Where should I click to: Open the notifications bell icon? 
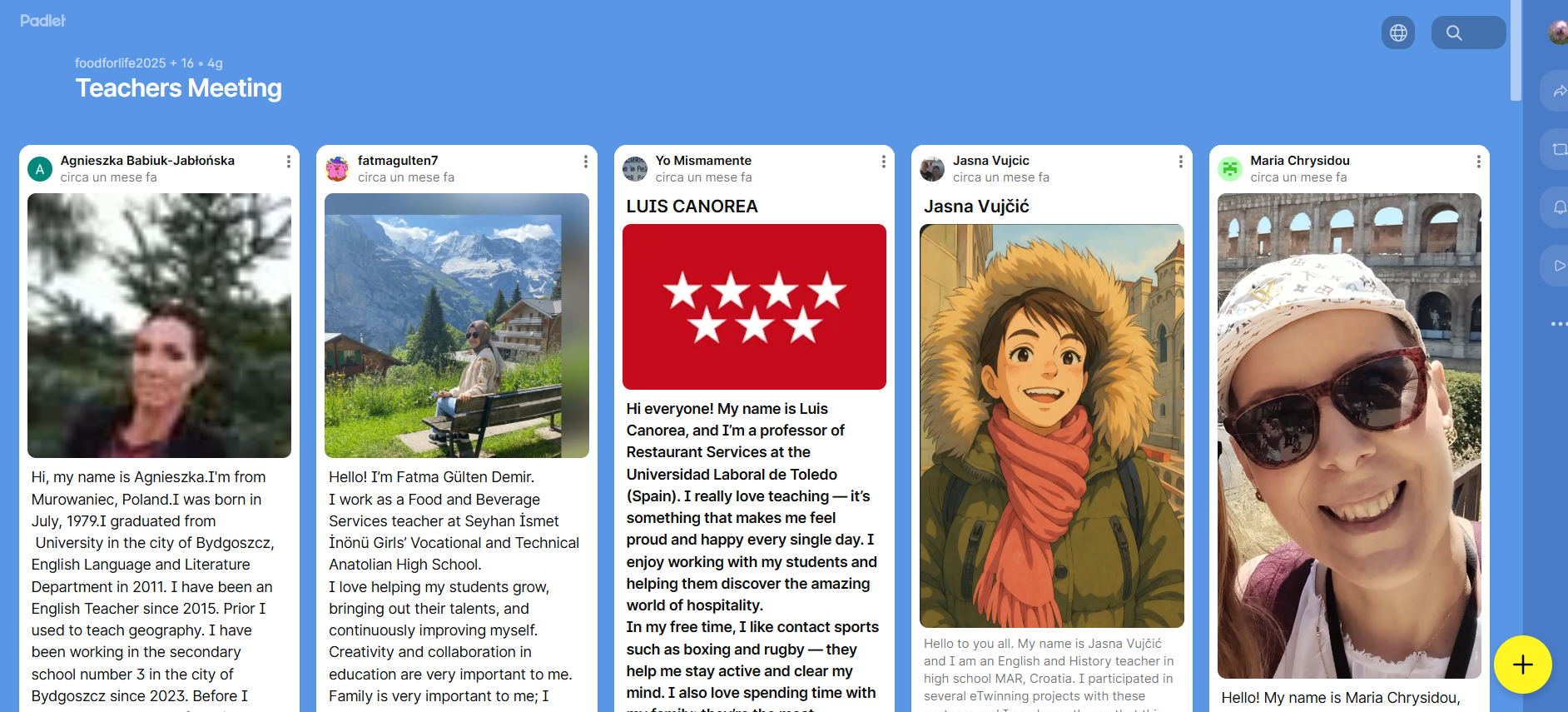(1559, 207)
